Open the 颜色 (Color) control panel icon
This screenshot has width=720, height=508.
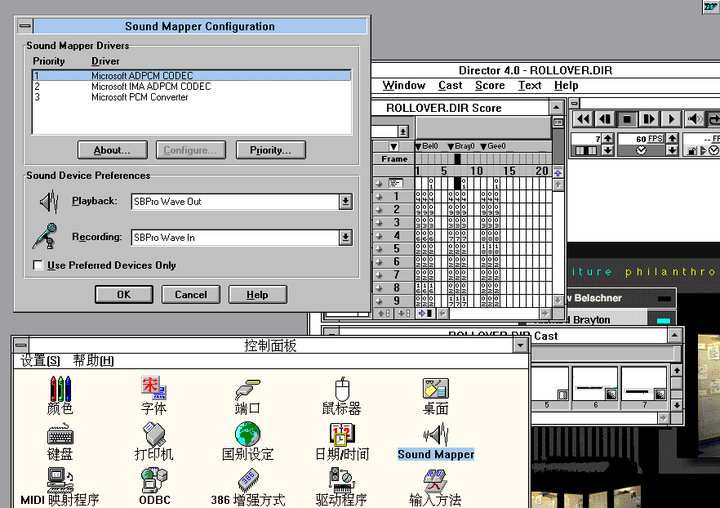[59, 388]
